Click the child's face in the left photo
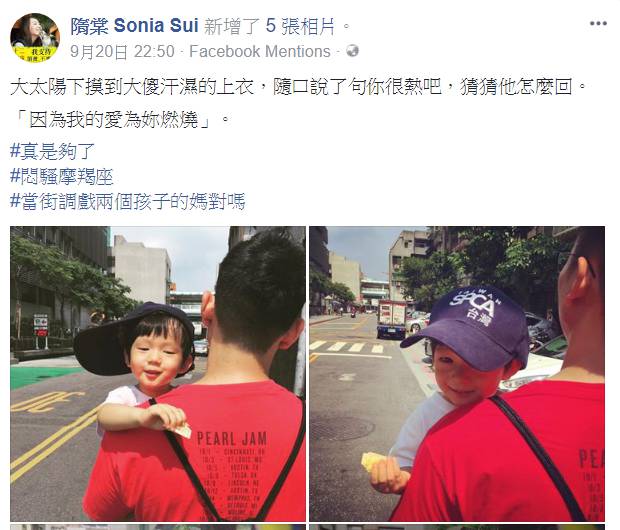 [158, 356]
